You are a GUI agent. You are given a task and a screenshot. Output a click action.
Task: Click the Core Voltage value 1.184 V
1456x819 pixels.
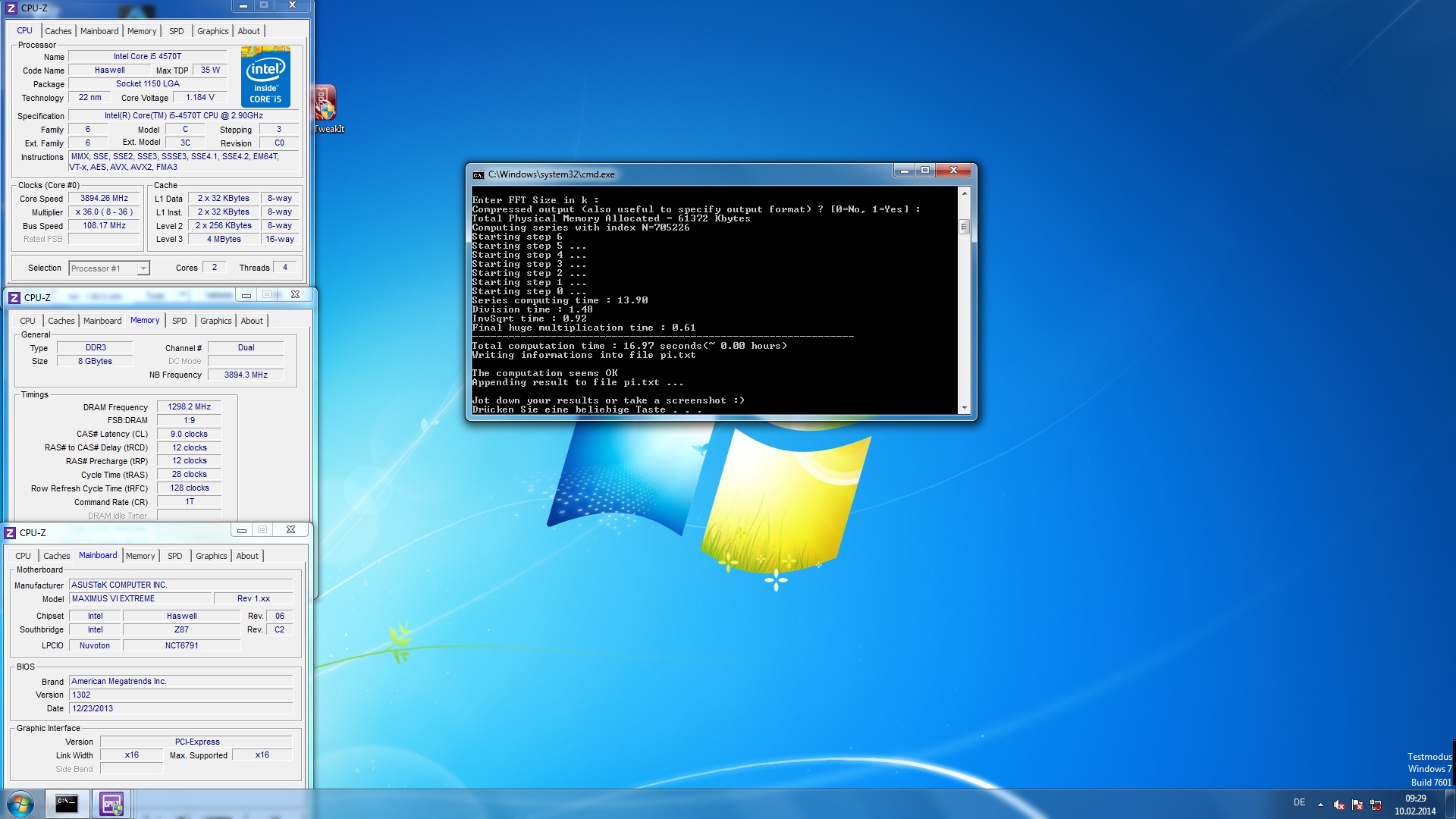click(200, 98)
